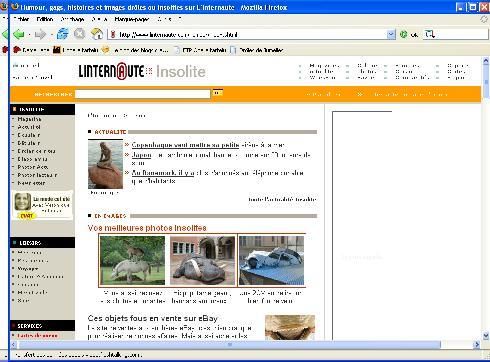Focus the page search field in orange bar
The width and height of the screenshot is (490, 362).
pyautogui.click(x=143, y=94)
